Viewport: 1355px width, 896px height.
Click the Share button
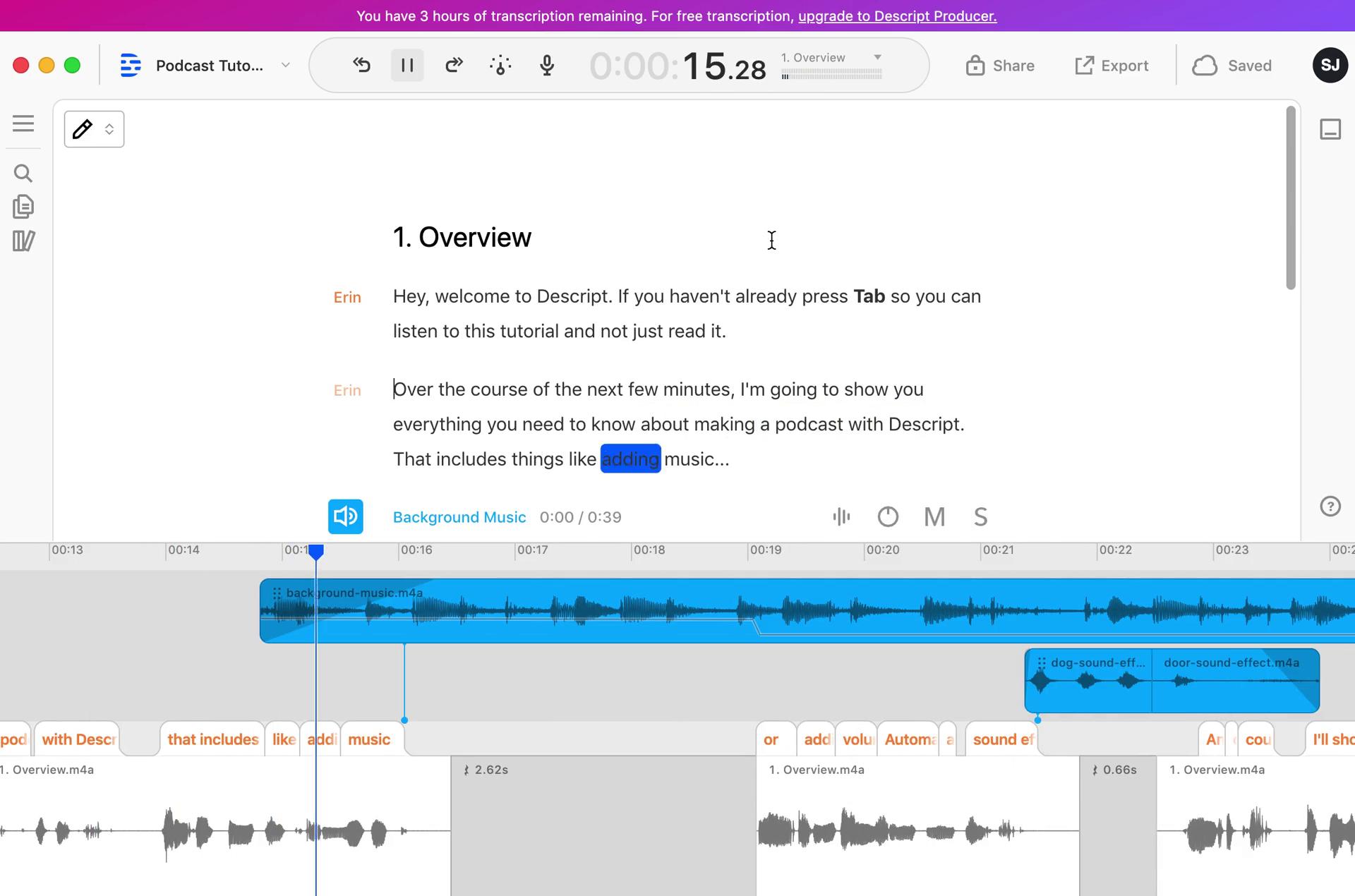coord(1000,66)
